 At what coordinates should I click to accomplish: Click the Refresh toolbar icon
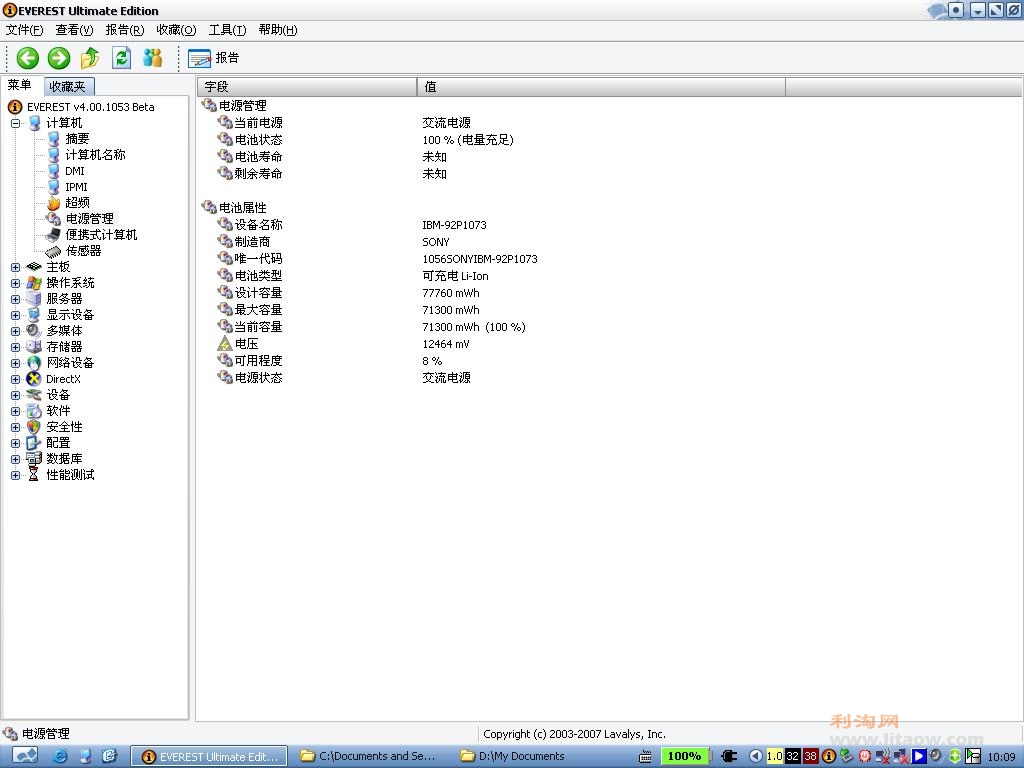121,58
